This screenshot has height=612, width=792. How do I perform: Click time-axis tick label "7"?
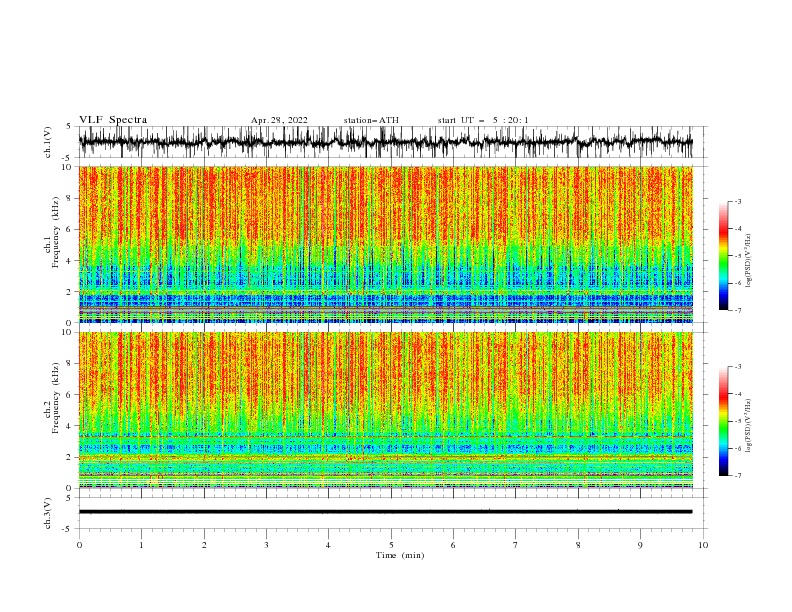(516, 545)
